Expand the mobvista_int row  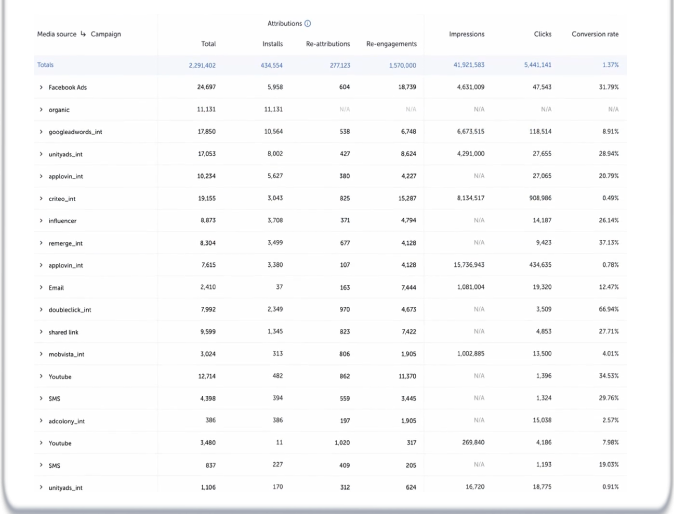coord(41,354)
